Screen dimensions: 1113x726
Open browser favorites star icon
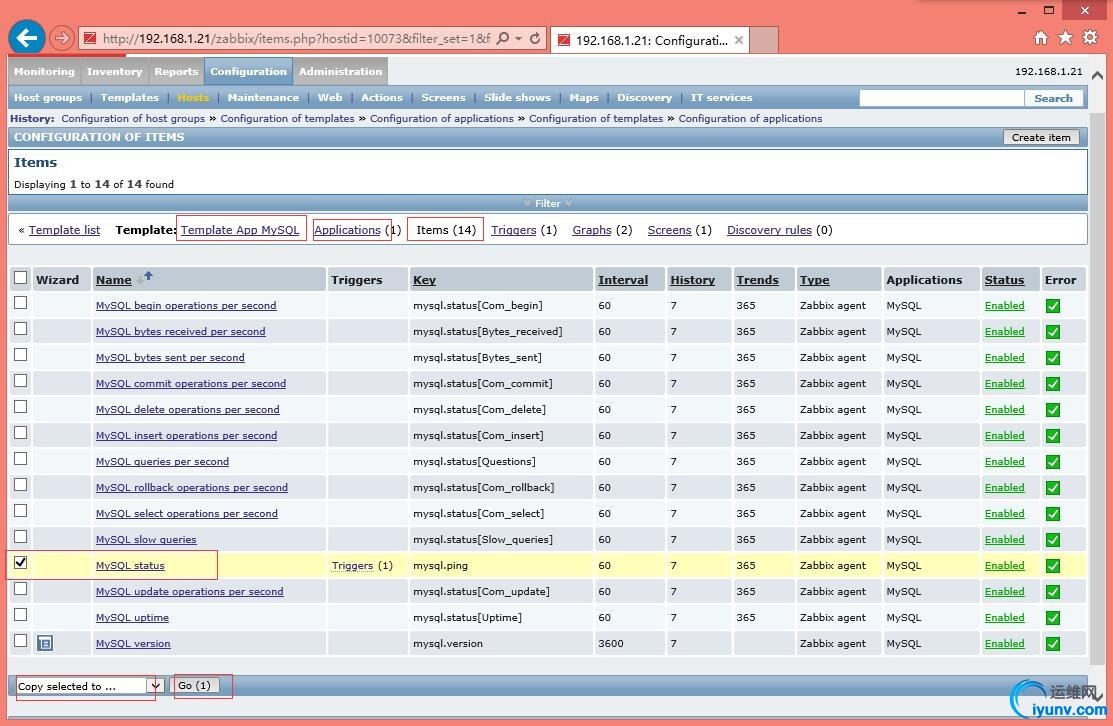1065,38
